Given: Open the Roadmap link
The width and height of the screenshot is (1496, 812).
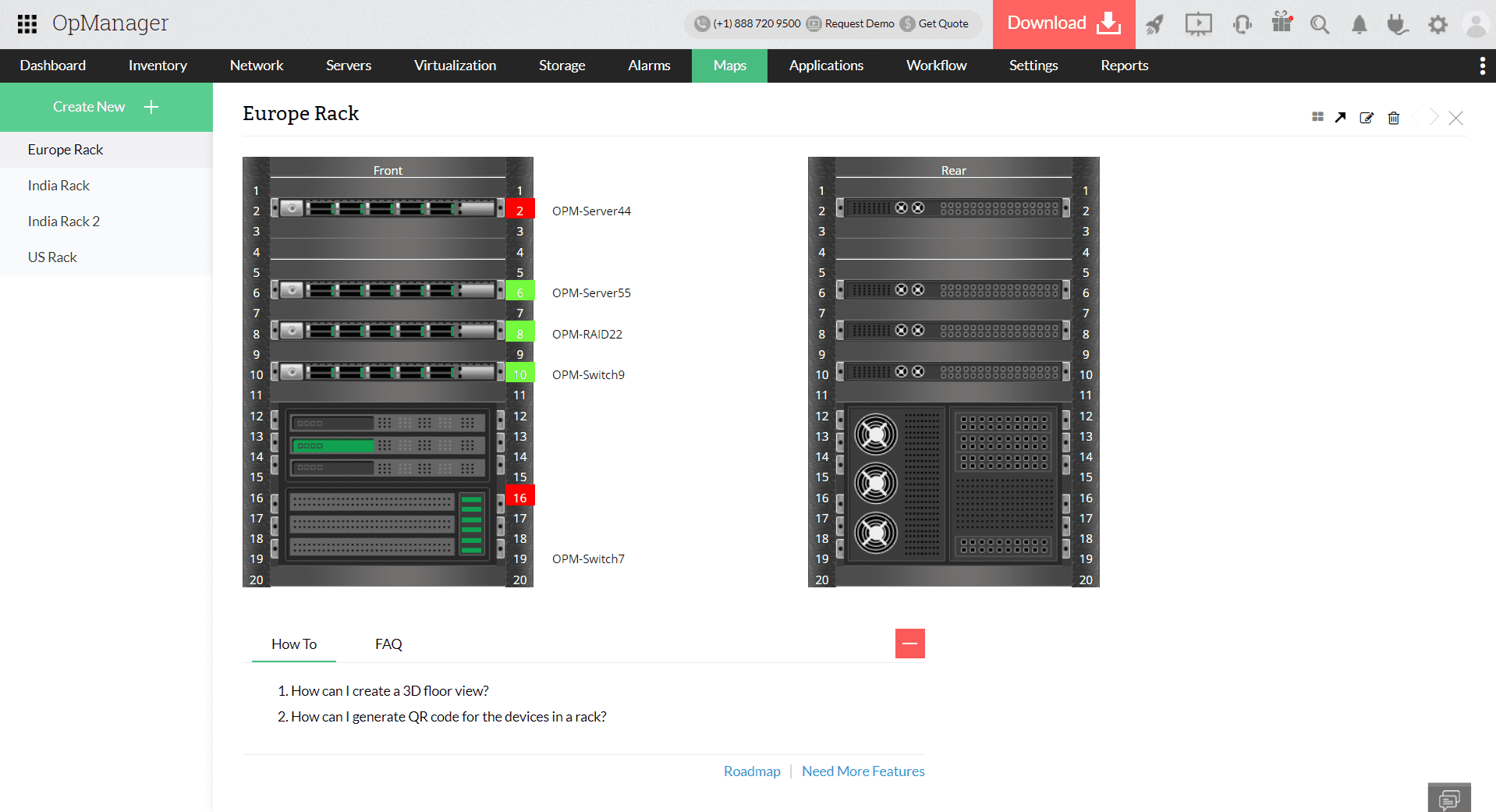Looking at the screenshot, I should click(752, 771).
